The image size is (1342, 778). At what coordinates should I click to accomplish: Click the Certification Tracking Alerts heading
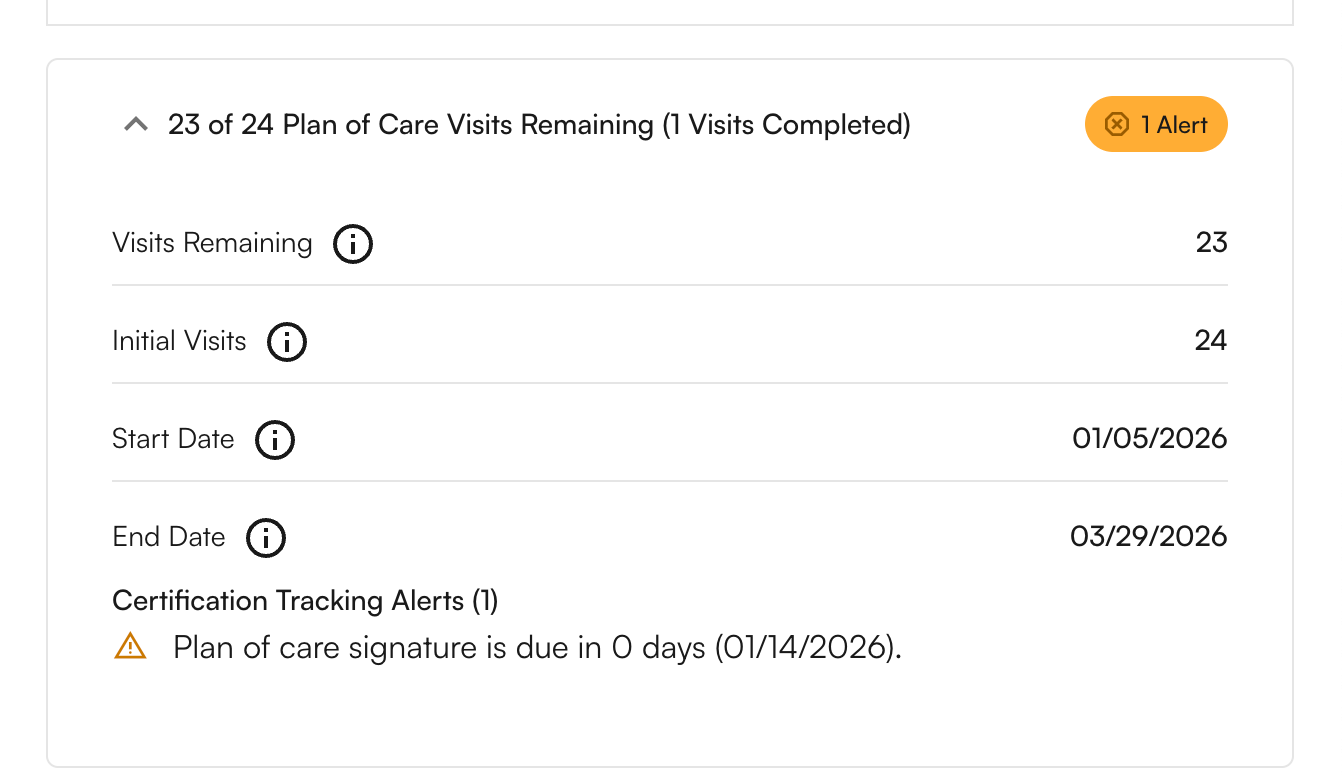pyautogui.click(x=305, y=600)
